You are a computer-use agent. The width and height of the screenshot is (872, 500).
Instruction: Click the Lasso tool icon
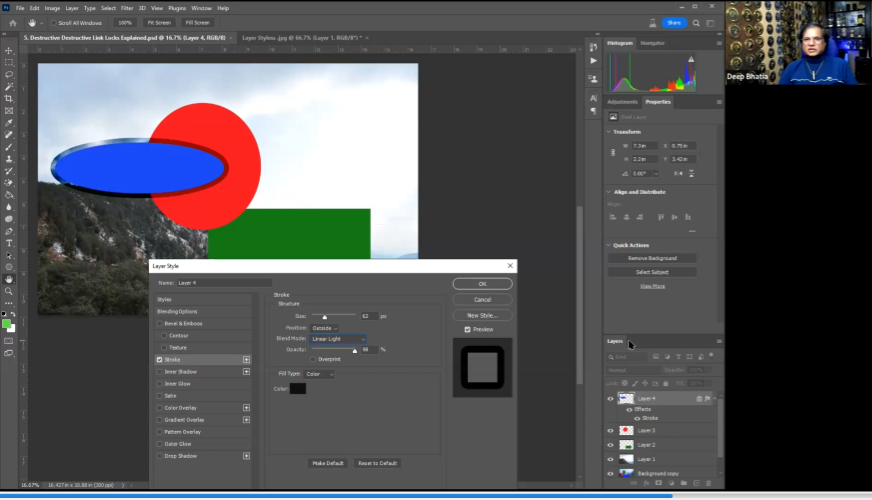click(x=9, y=74)
